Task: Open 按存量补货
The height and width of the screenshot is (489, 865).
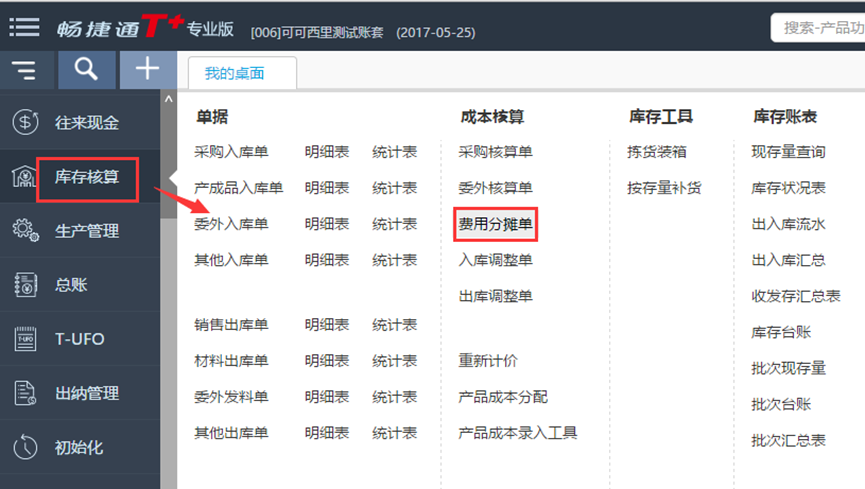Action: click(x=664, y=188)
